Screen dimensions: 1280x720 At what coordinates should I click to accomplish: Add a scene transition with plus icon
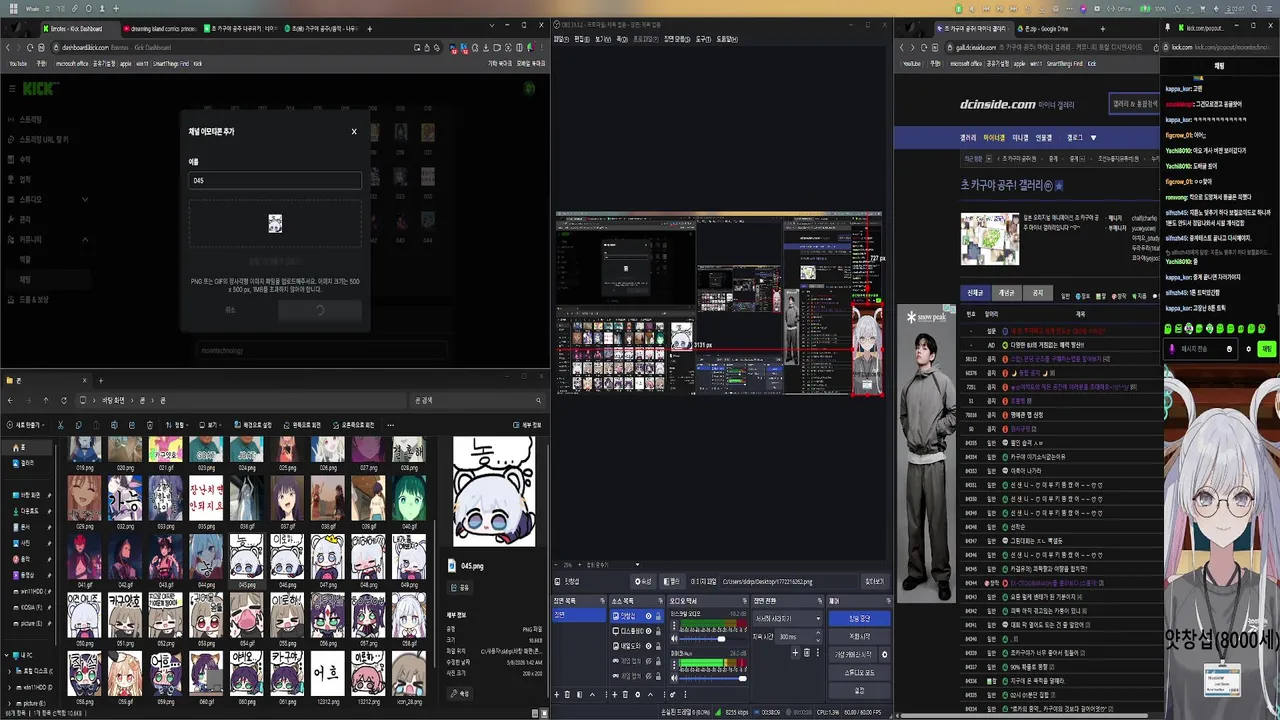[795, 653]
